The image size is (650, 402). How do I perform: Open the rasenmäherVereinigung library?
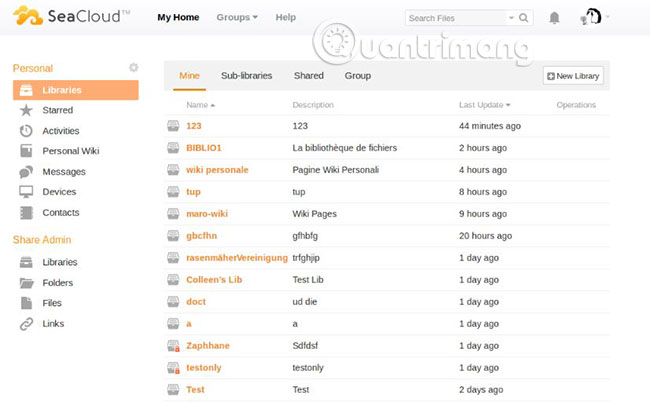pos(237,258)
